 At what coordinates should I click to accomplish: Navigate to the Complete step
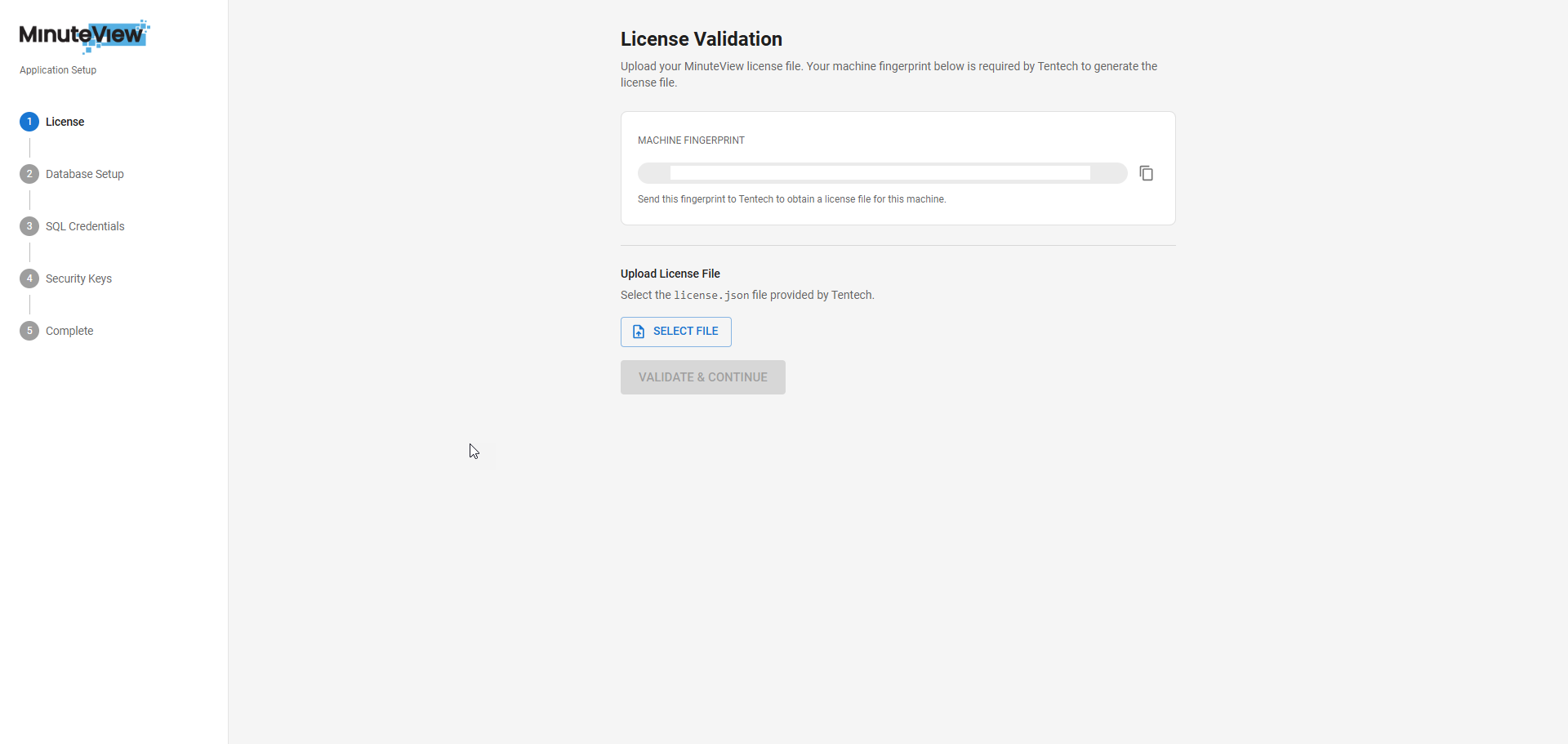[x=69, y=330]
